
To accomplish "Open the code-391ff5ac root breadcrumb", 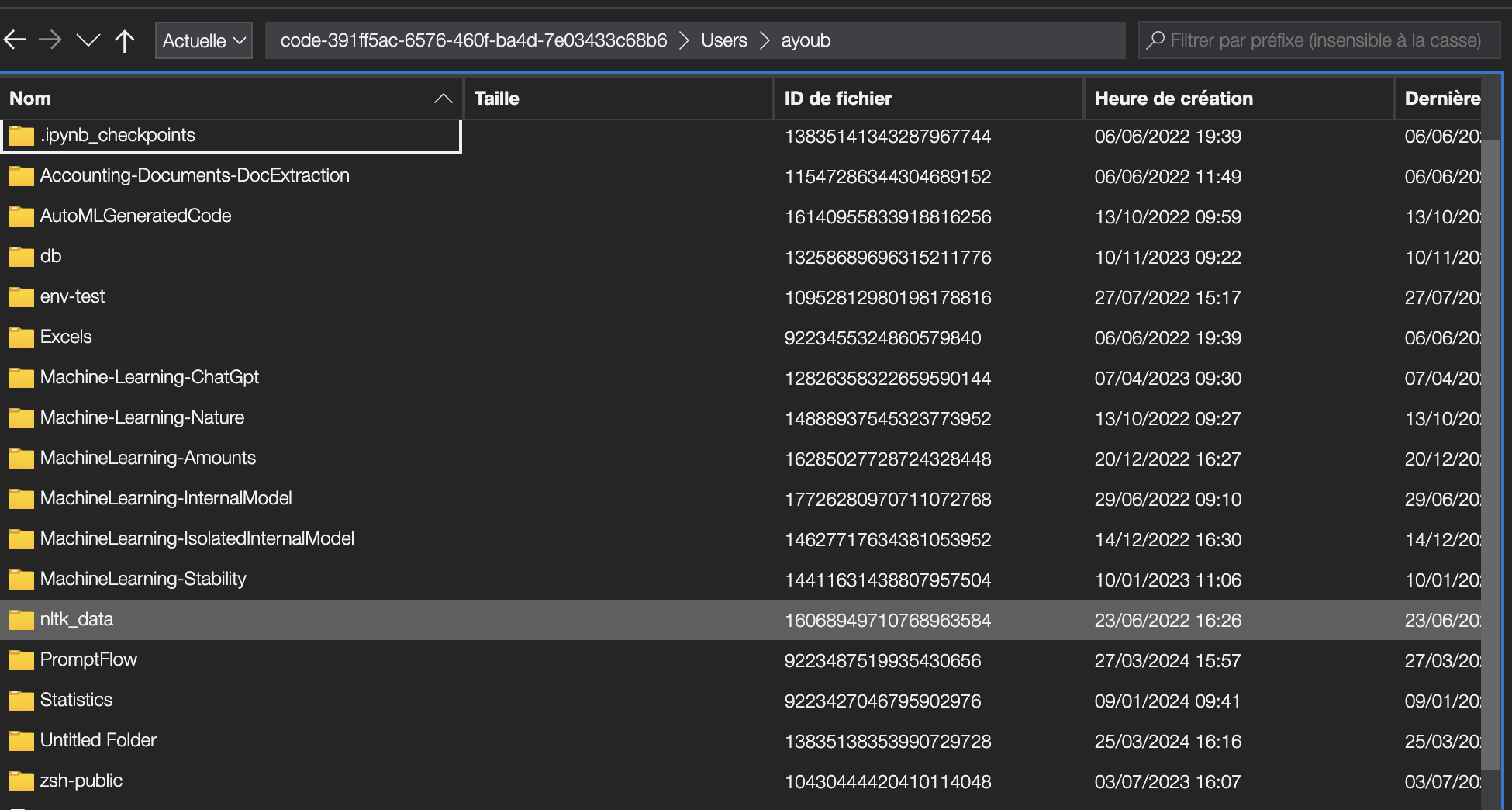I will (x=474, y=40).
